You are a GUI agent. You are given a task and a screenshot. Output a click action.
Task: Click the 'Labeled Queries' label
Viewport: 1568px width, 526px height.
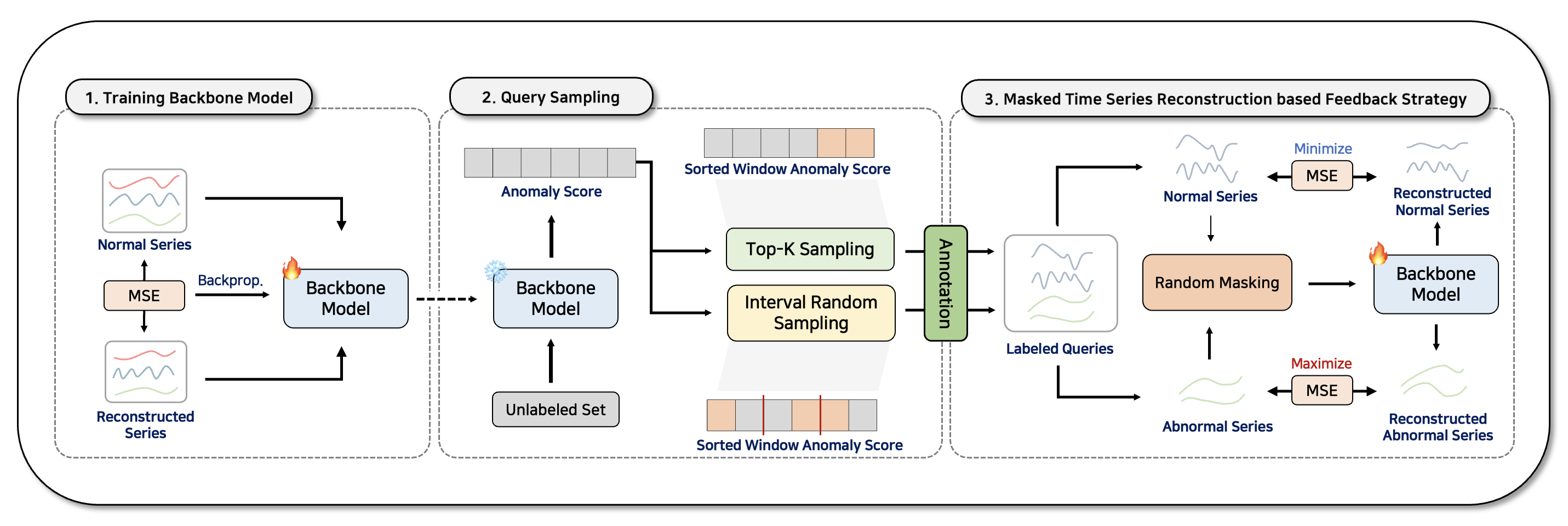click(1060, 349)
